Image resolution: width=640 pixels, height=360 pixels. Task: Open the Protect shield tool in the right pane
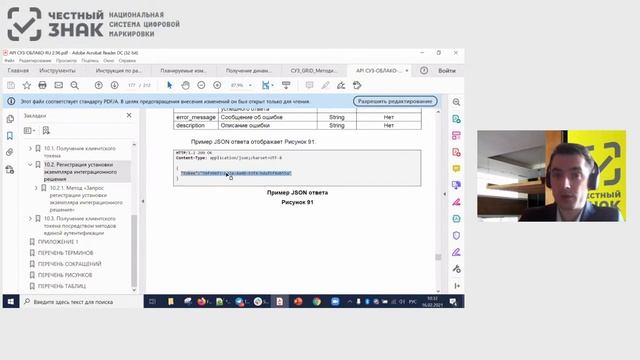point(456,236)
